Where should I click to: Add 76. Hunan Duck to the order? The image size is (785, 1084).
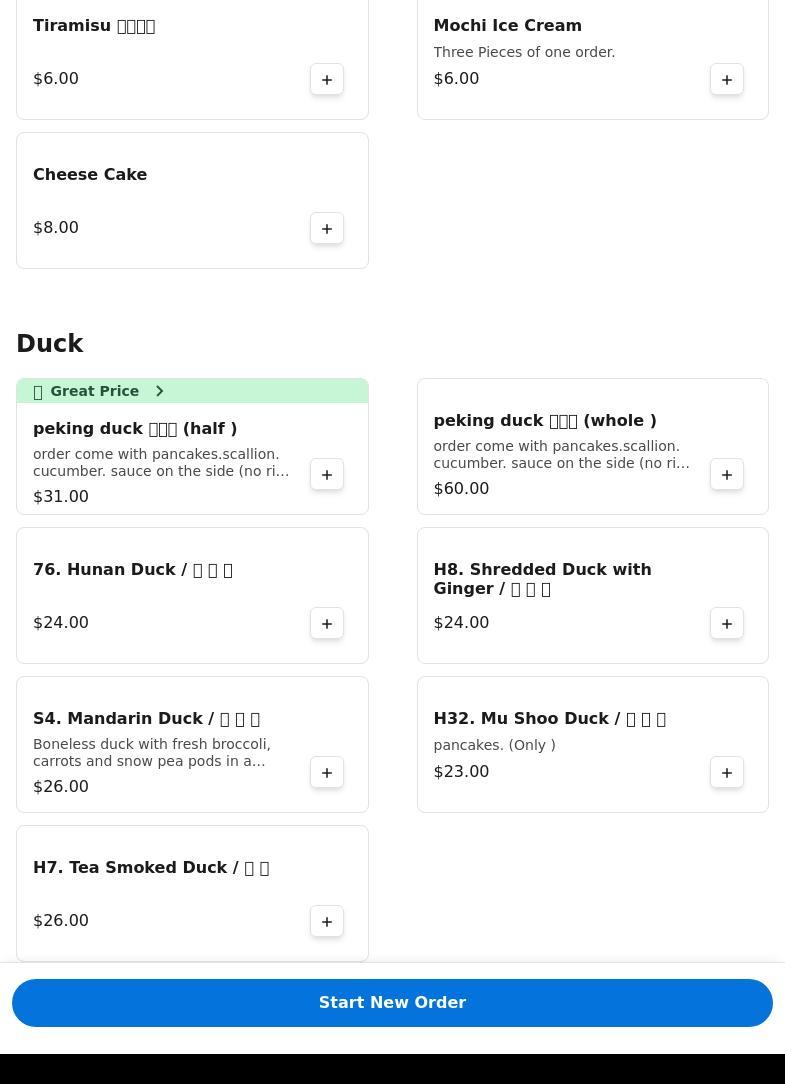click(327, 623)
